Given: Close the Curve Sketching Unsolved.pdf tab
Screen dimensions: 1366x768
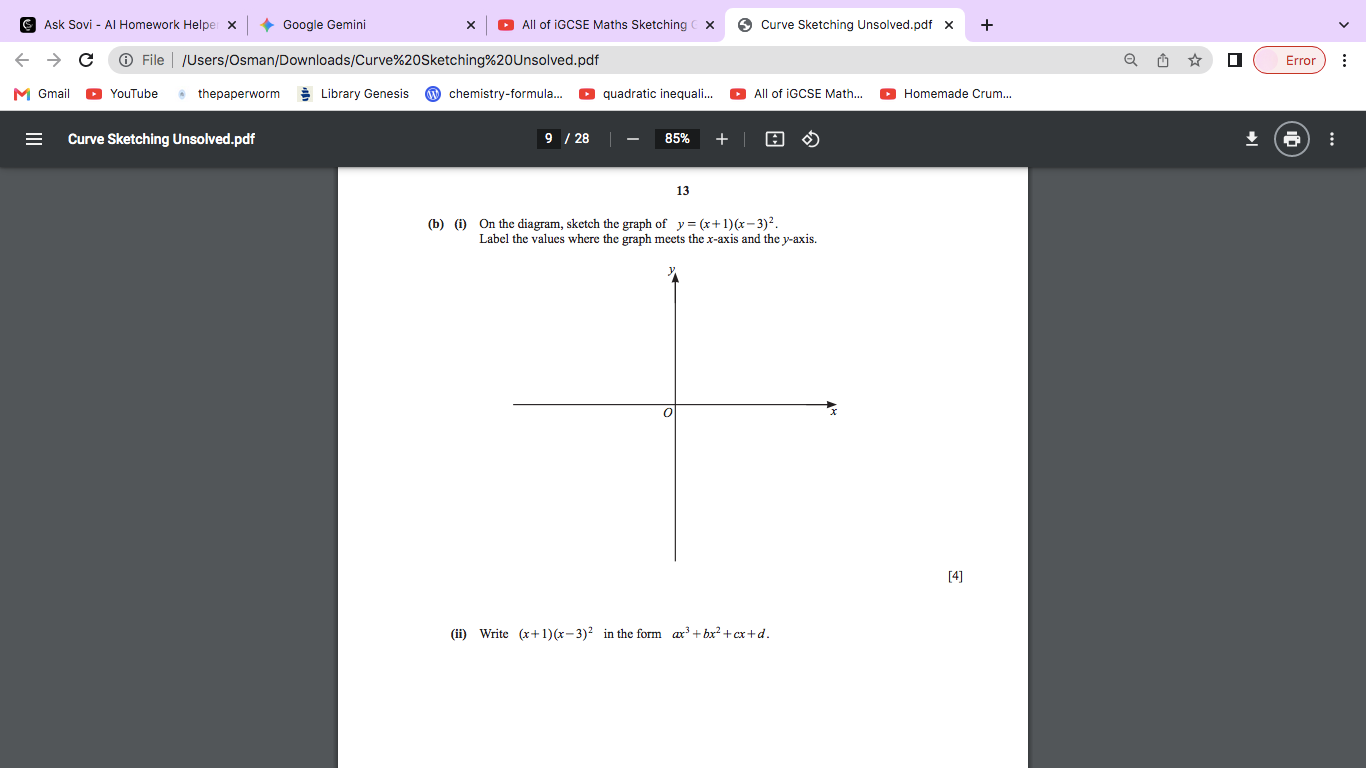Looking at the screenshot, I should pyautogui.click(x=949, y=25).
